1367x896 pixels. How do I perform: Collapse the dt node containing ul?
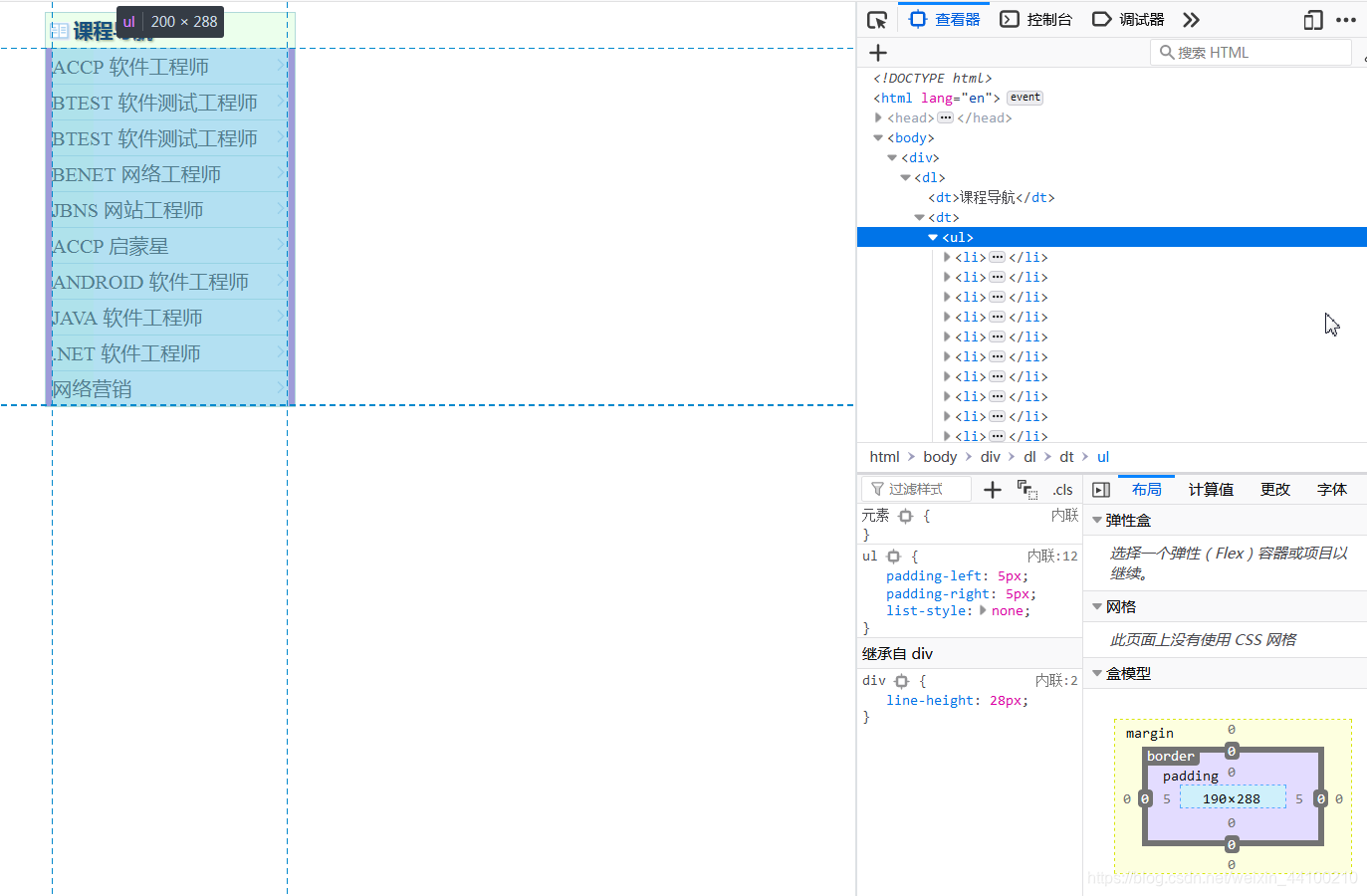tap(919, 217)
